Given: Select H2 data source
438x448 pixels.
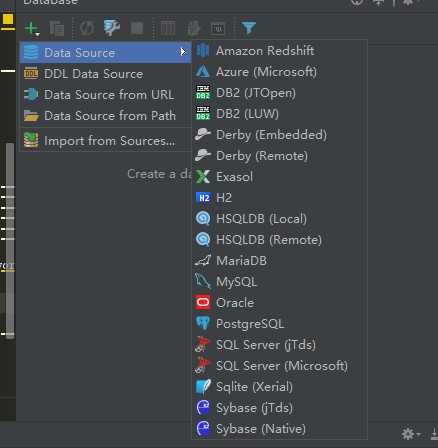Looking at the screenshot, I should point(279,198).
